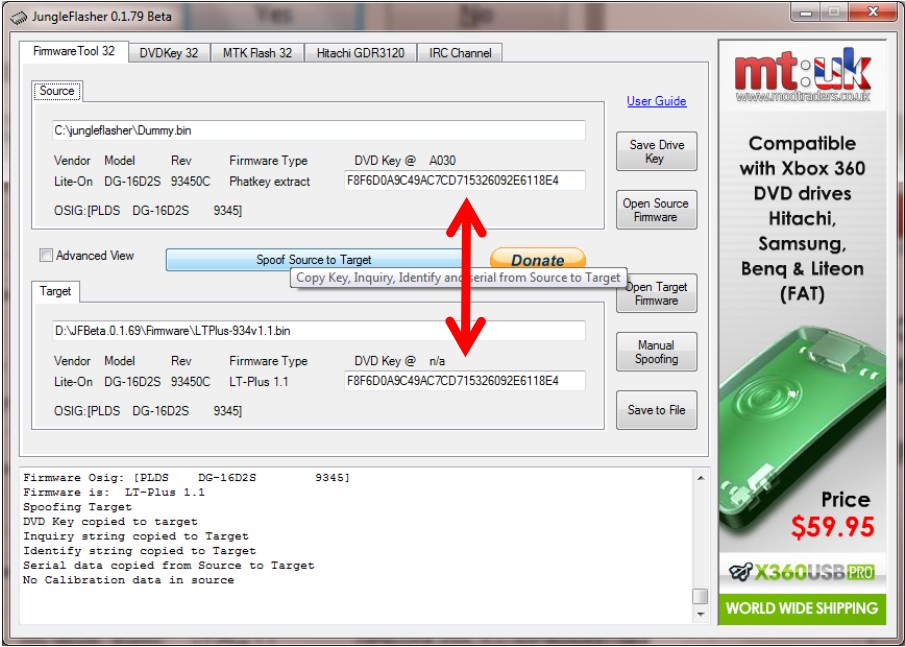Click the log scrollbar thumb
Screen dimensions: 905x647
point(700,595)
